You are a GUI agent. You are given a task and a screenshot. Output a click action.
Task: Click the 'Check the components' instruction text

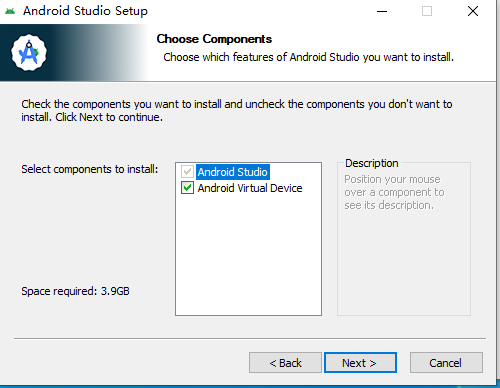tap(237, 111)
